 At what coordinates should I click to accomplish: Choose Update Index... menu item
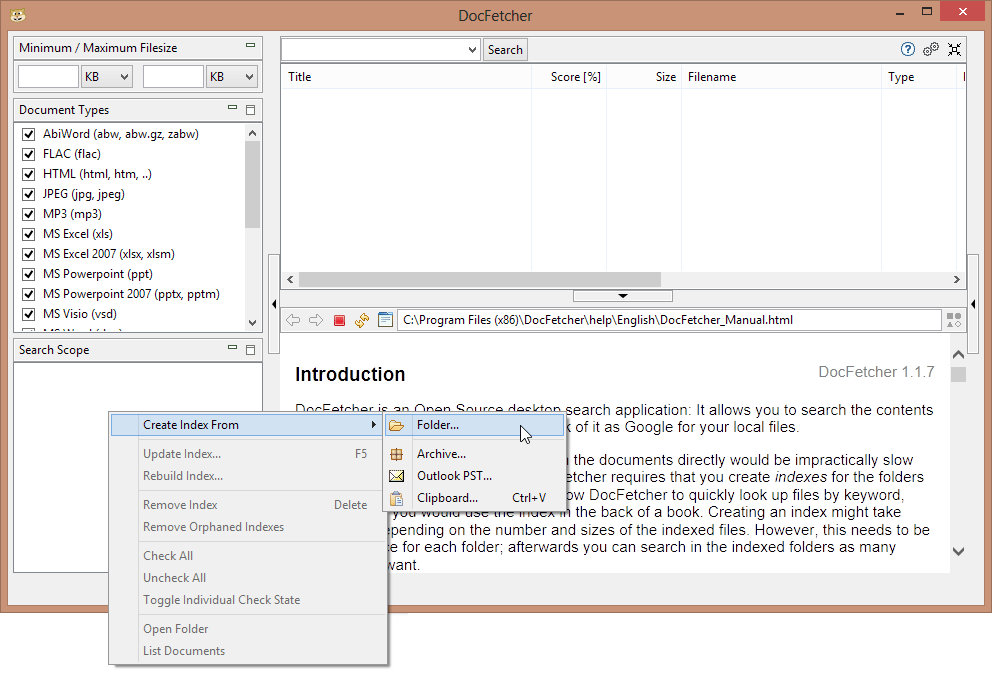click(247, 454)
